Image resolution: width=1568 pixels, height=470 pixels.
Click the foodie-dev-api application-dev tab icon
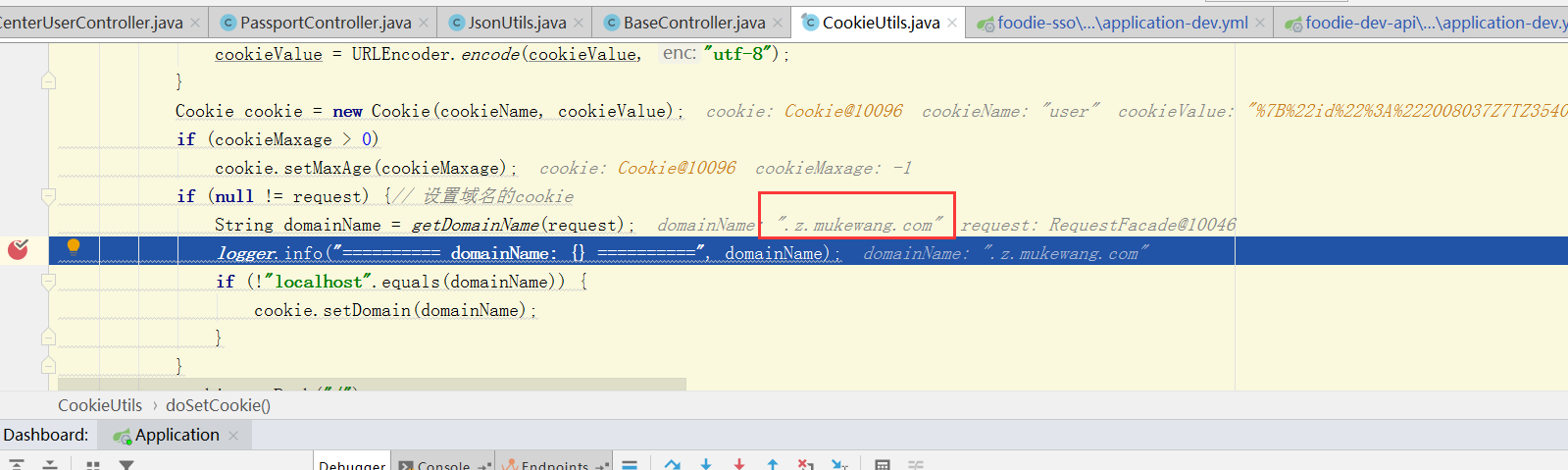click(1293, 22)
